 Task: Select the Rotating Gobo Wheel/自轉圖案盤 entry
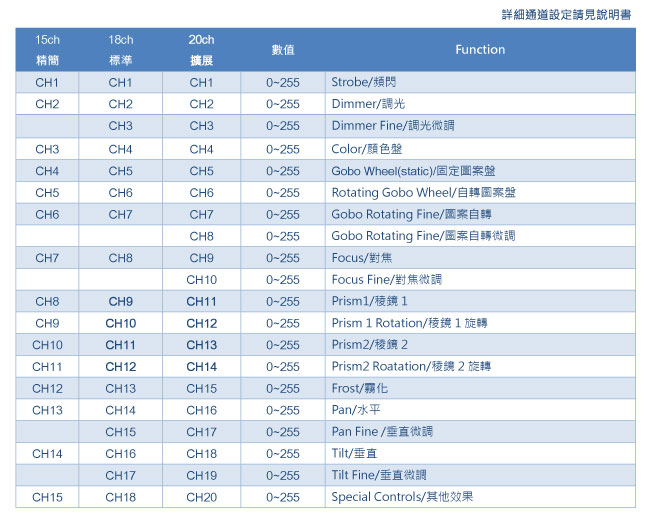click(424, 193)
